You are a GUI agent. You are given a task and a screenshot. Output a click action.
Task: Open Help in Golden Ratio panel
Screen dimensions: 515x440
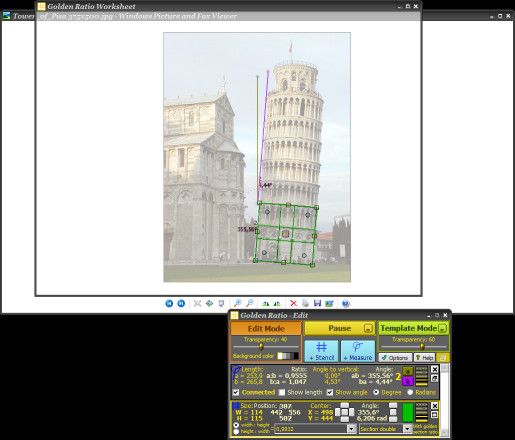pyautogui.click(x=424, y=358)
